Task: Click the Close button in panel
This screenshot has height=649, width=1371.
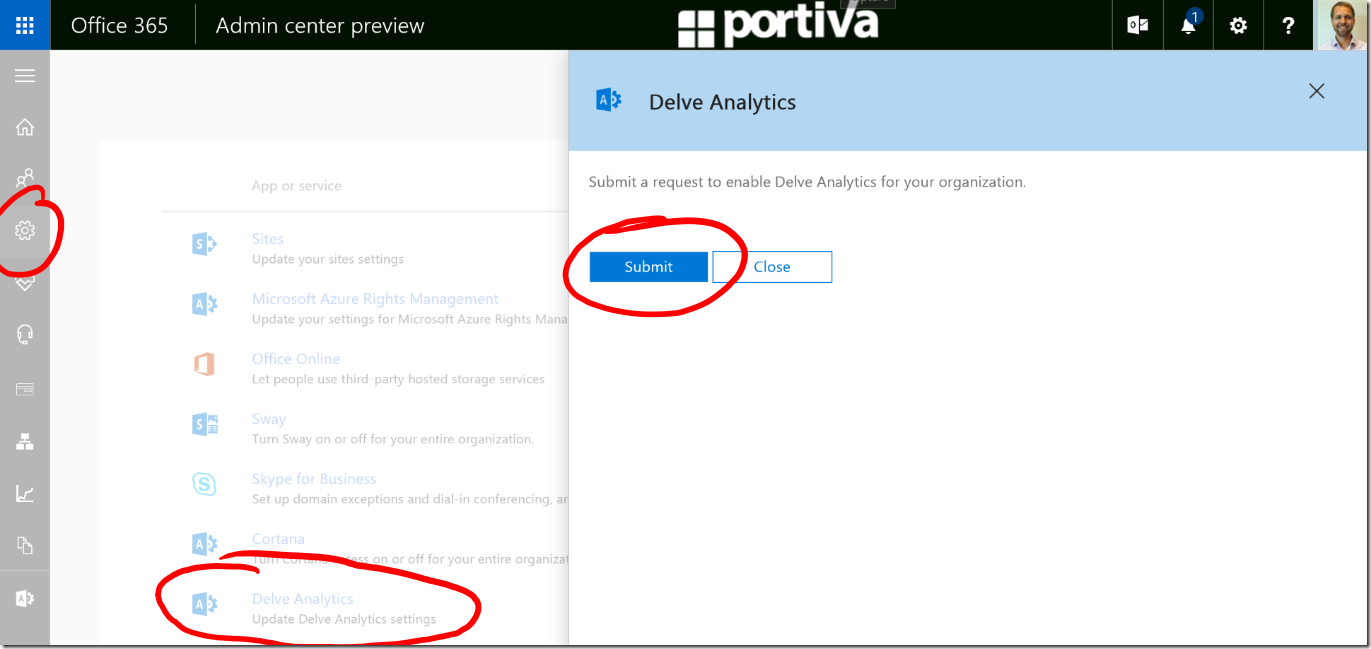Action: pos(772,267)
